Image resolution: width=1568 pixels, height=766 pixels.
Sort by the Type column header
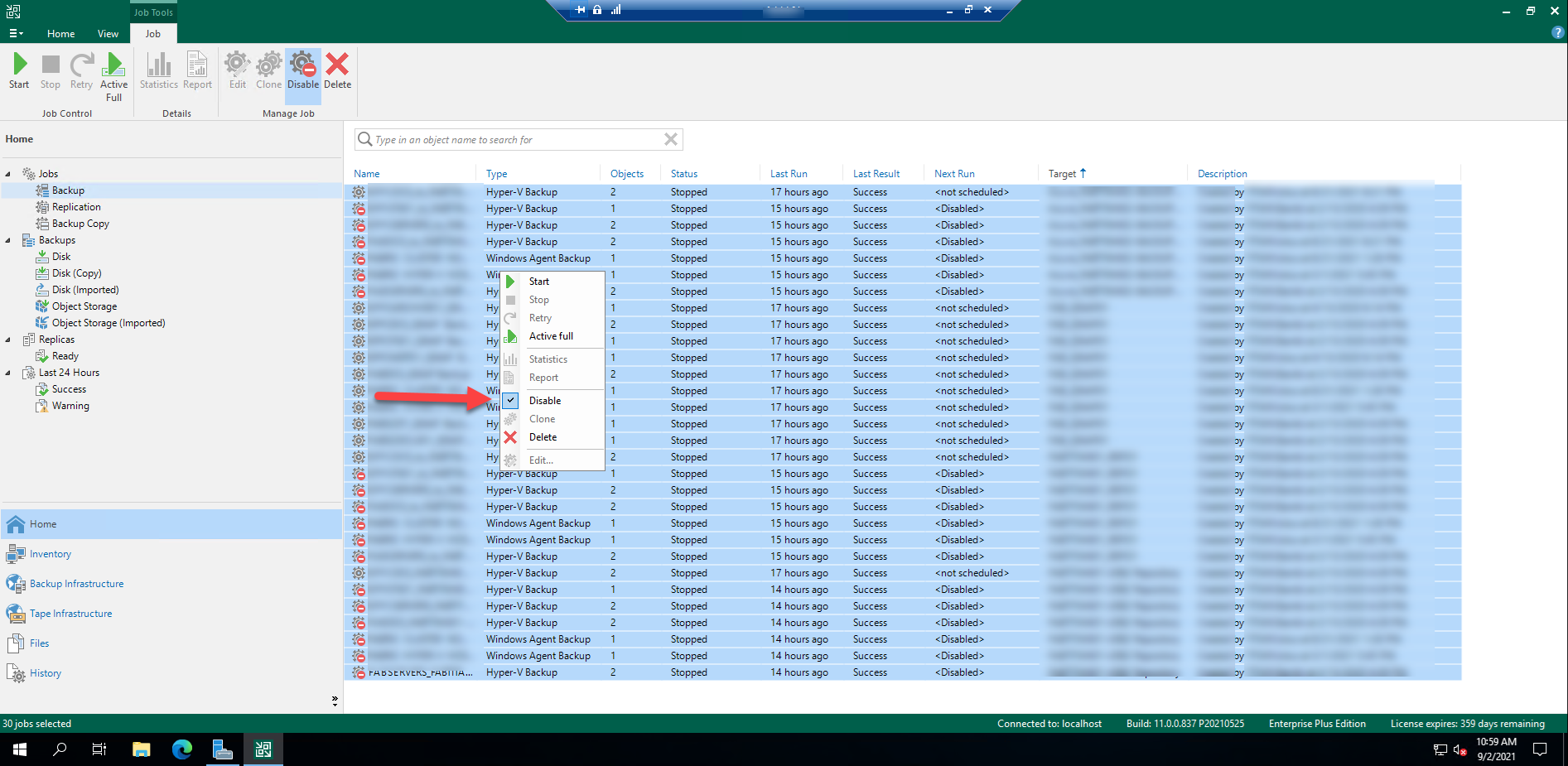(x=497, y=174)
